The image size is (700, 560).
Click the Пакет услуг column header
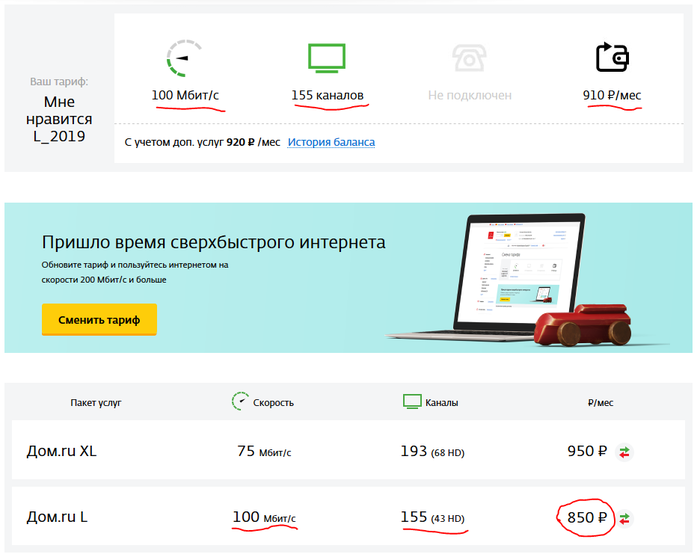96,402
